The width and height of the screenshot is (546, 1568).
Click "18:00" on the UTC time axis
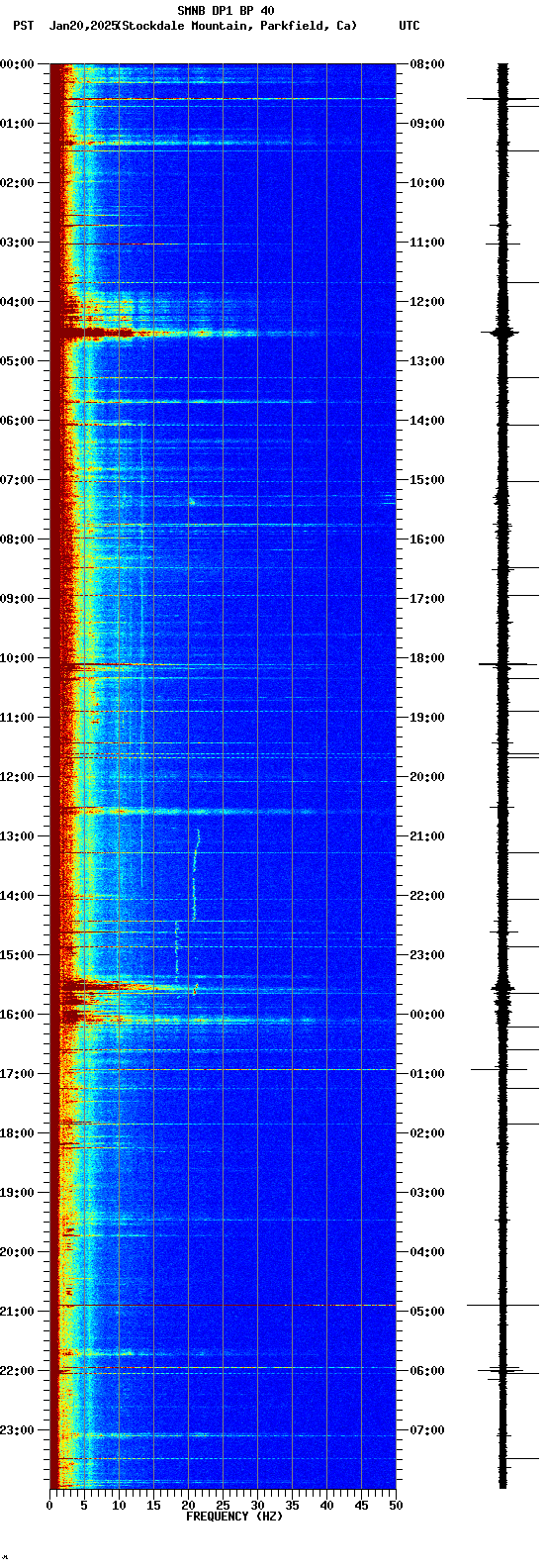[427, 658]
